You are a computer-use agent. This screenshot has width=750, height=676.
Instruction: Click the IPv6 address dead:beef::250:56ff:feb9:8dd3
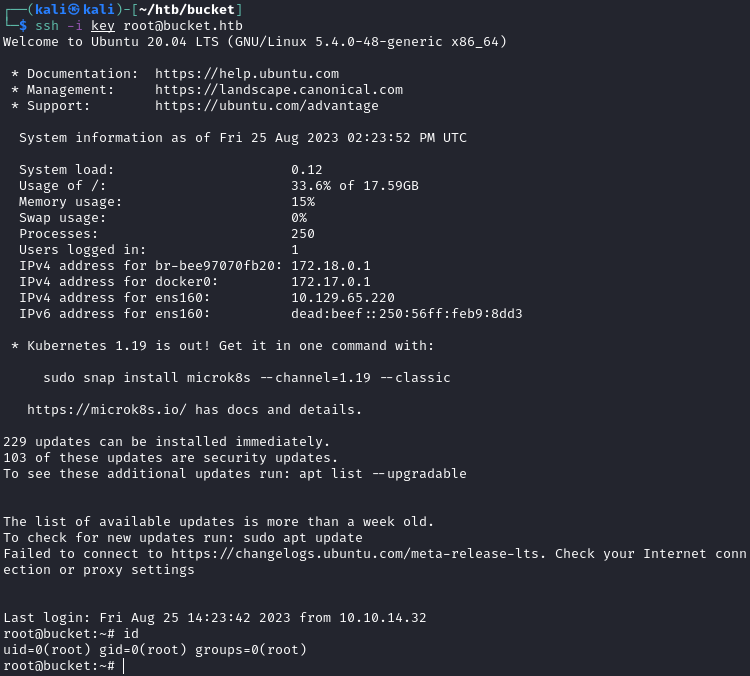(x=406, y=314)
